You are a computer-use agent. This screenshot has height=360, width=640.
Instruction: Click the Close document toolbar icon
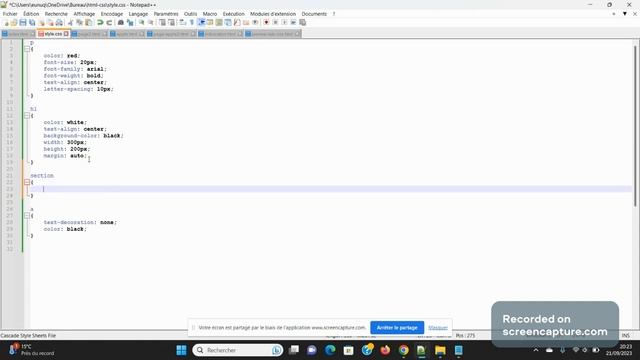[x=41, y=22]
